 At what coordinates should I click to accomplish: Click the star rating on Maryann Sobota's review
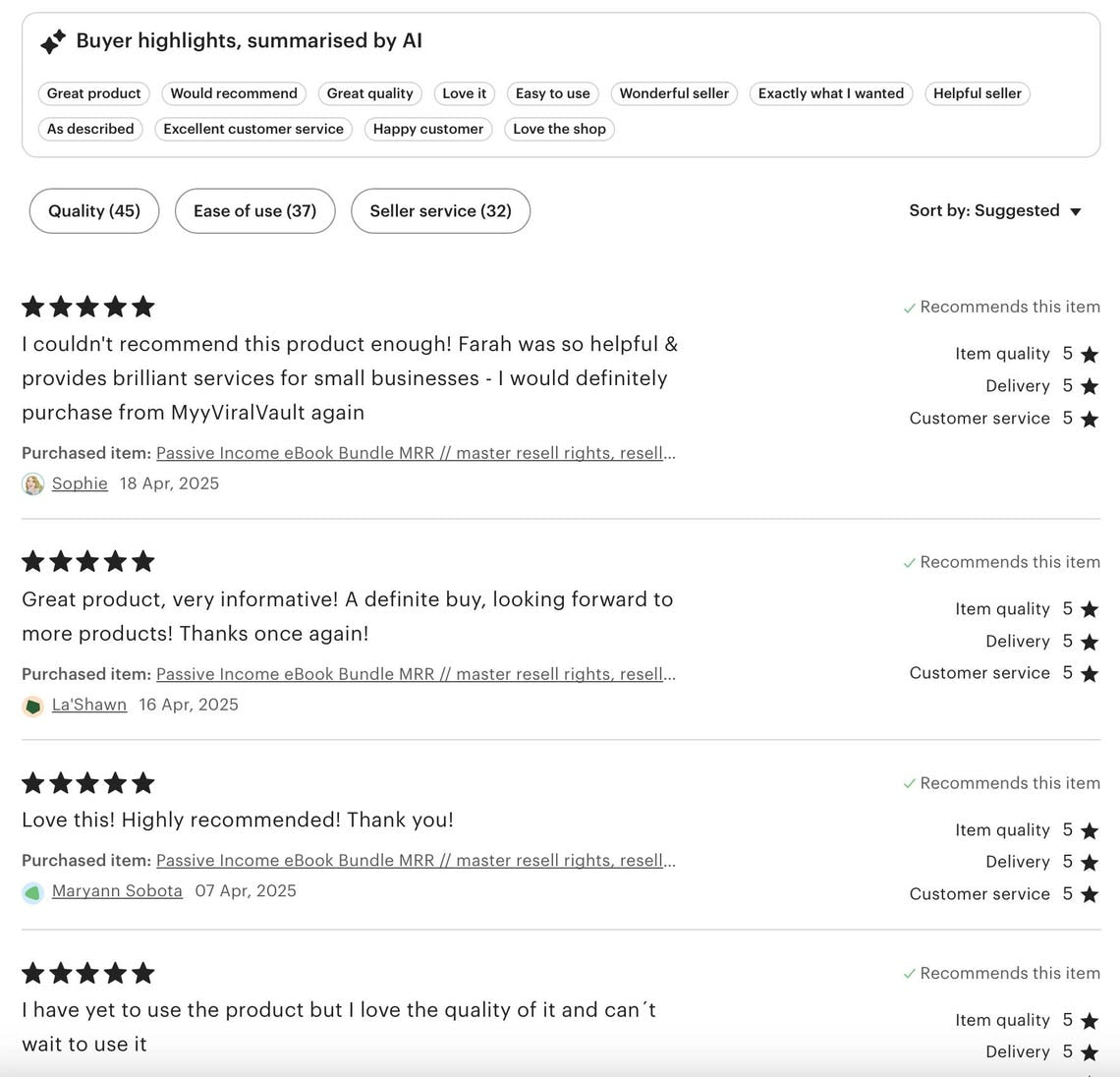coord(88,783)
